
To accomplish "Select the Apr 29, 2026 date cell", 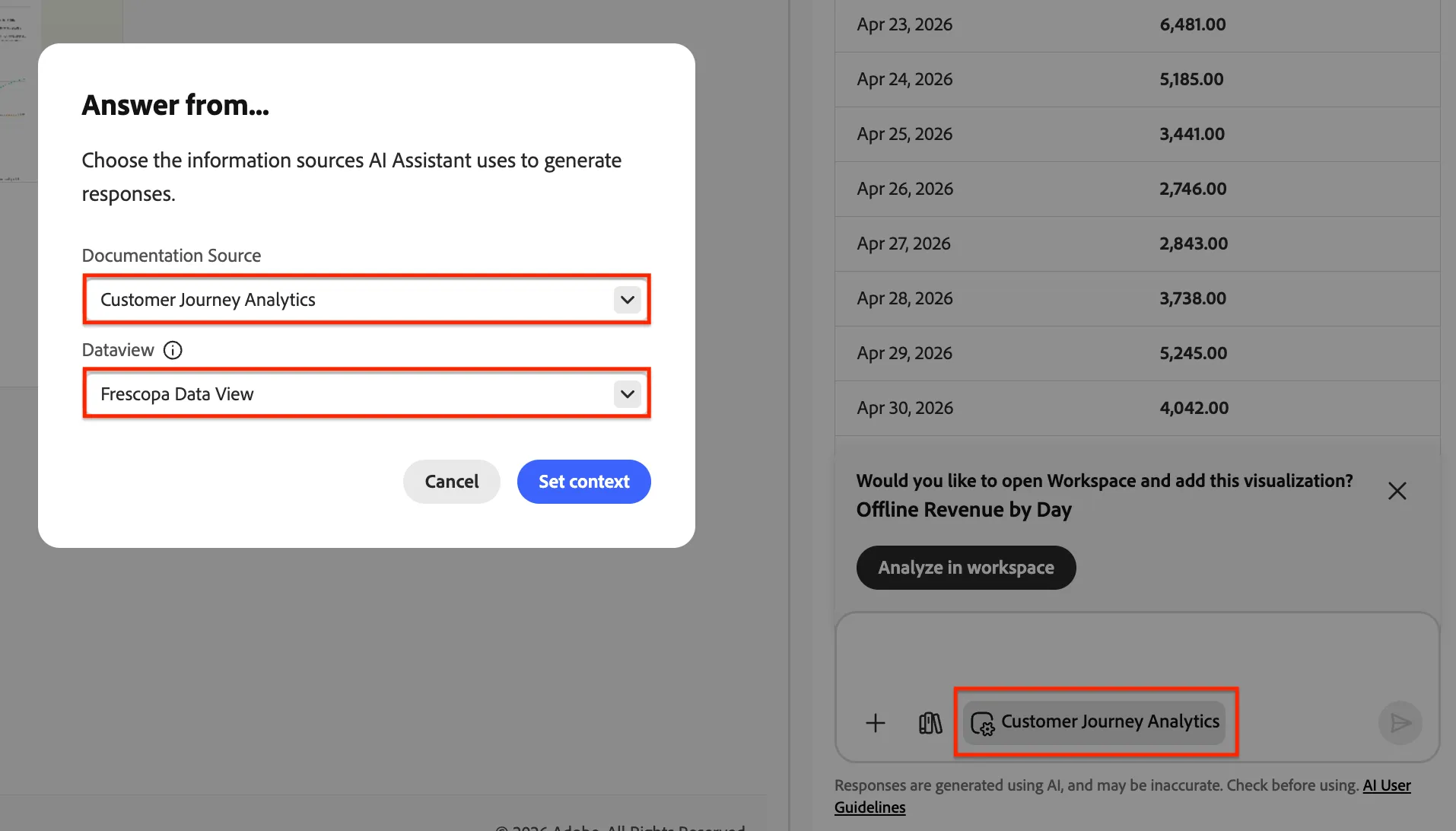I will (905, 353).
